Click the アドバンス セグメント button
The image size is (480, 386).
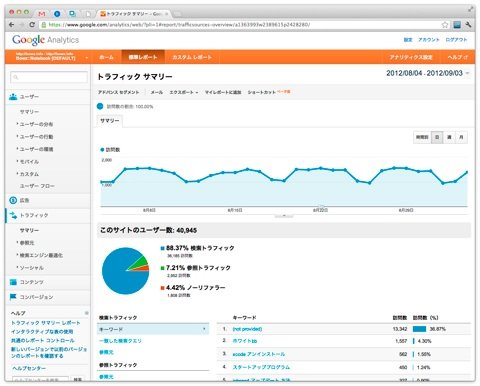(118, 92)
